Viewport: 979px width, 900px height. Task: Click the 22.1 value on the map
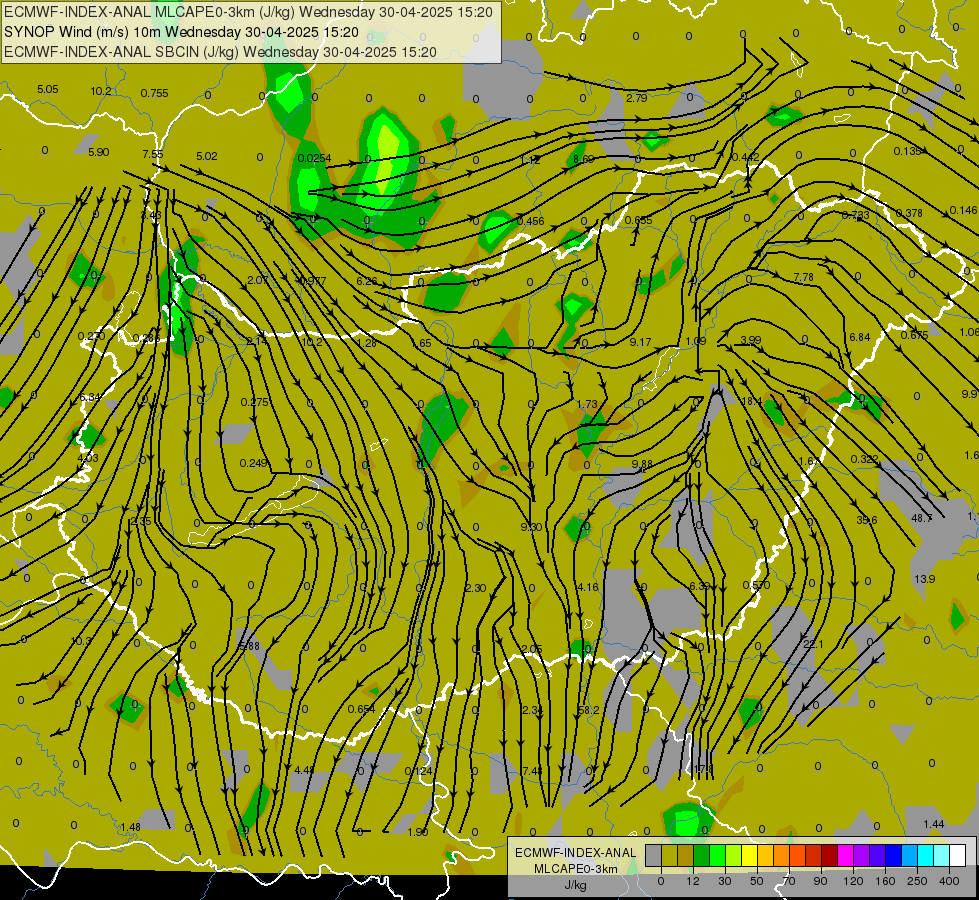point(813,644)
